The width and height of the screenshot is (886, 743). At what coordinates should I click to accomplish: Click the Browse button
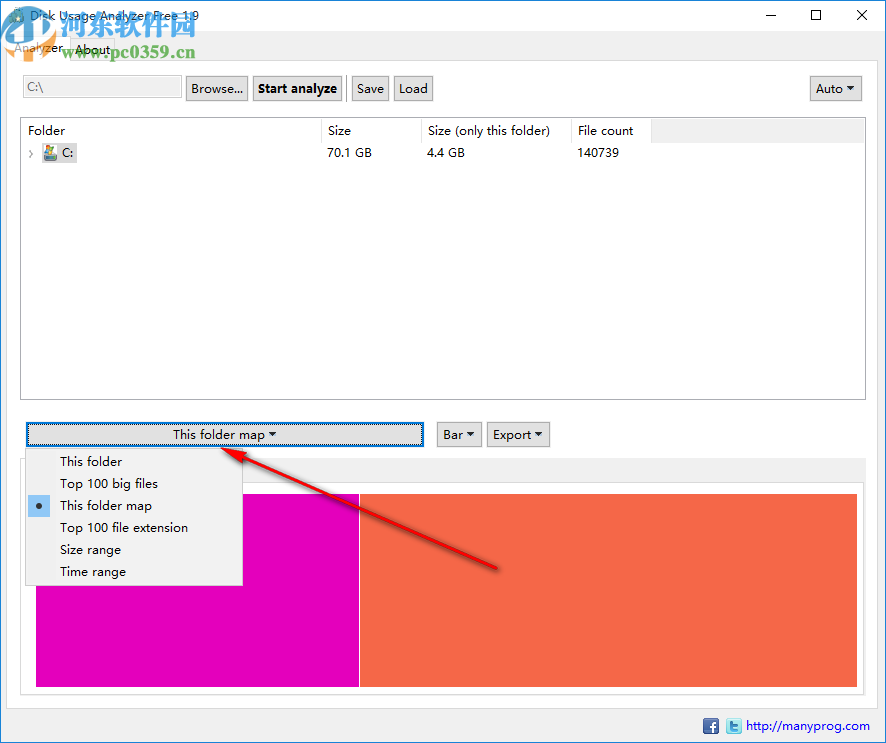click(216, 88)
